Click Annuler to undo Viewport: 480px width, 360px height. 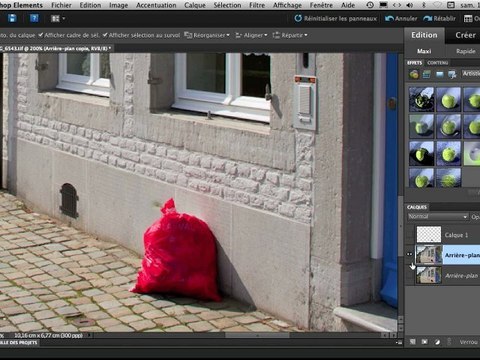(x=401, y=19)
